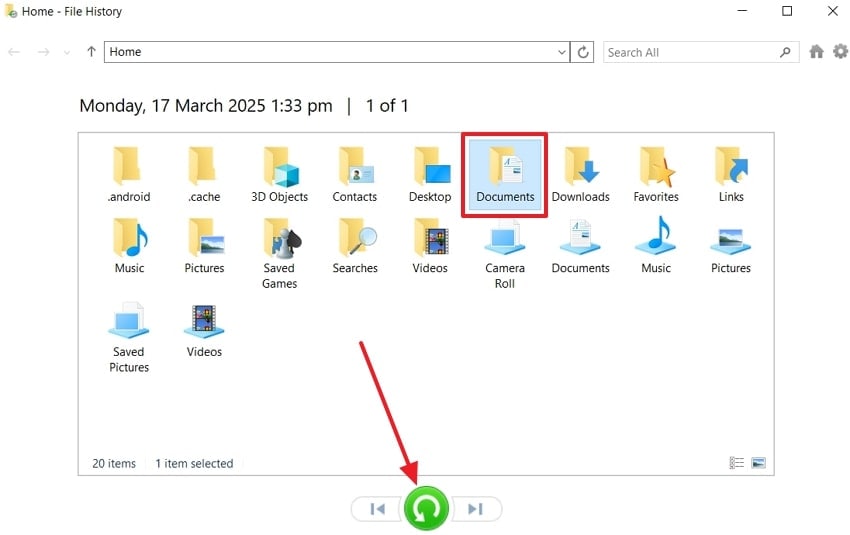
Task: Open the Pictures folder with yellow folder icon
Action: point(204,246)
